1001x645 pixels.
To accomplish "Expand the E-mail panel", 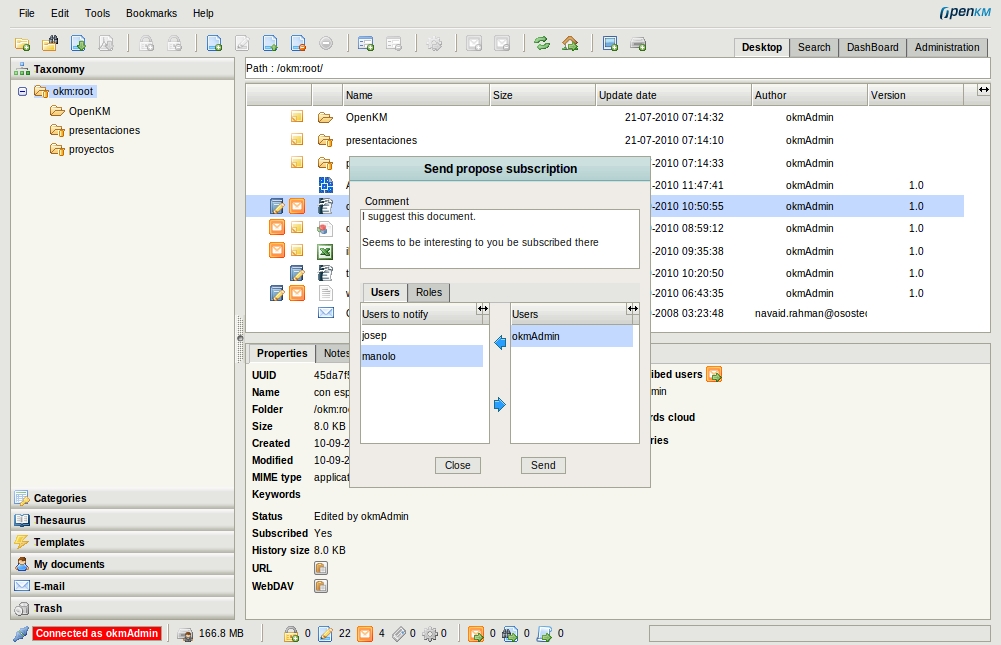I will [x=123, y=586].
